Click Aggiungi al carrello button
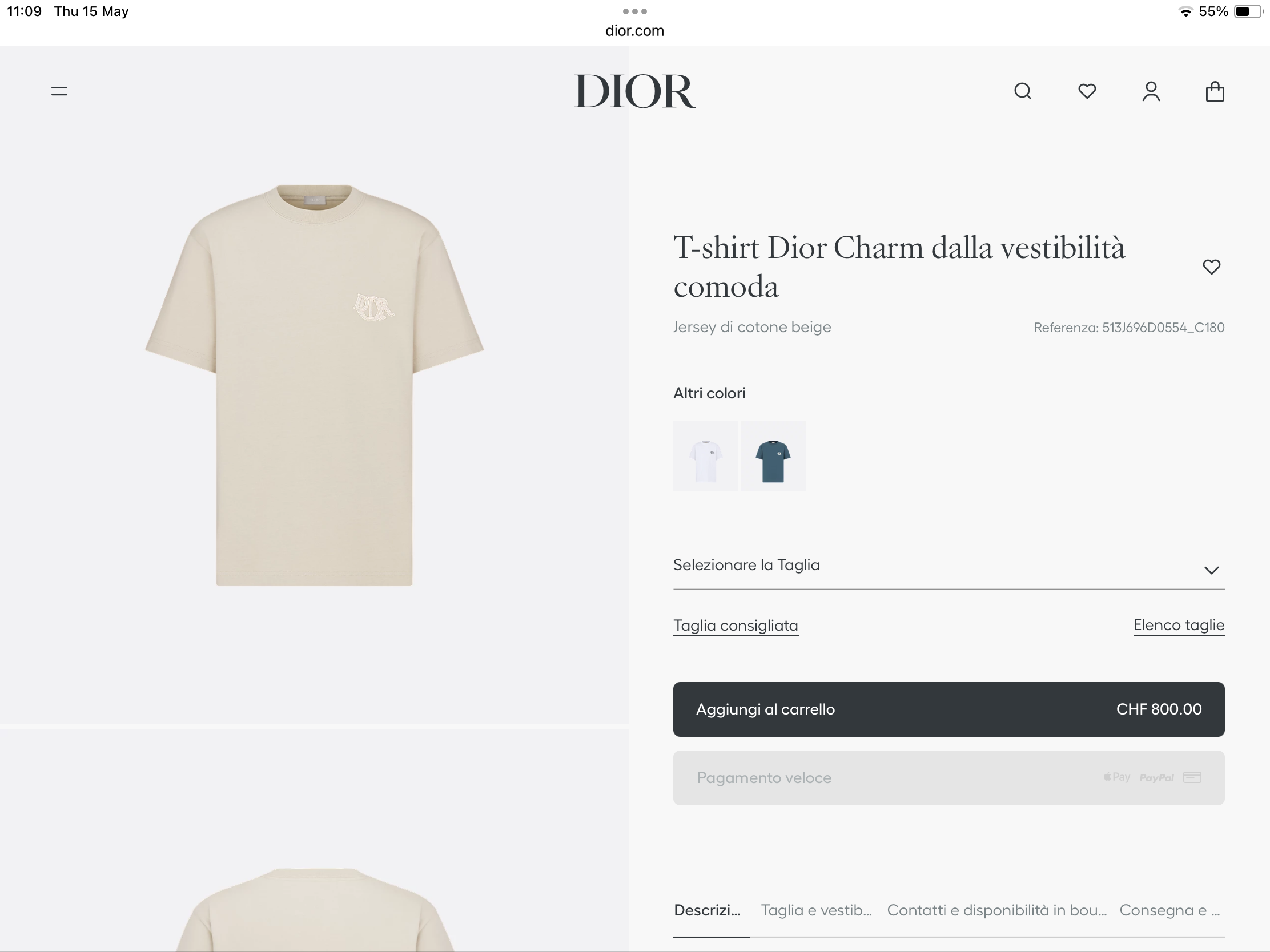 [949, 709]
